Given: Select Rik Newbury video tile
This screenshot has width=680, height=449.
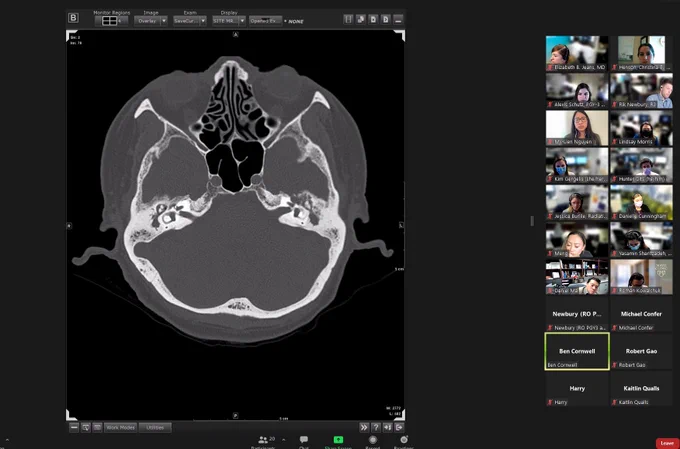Looking at the screenshot, I should [x=641, y=91].
